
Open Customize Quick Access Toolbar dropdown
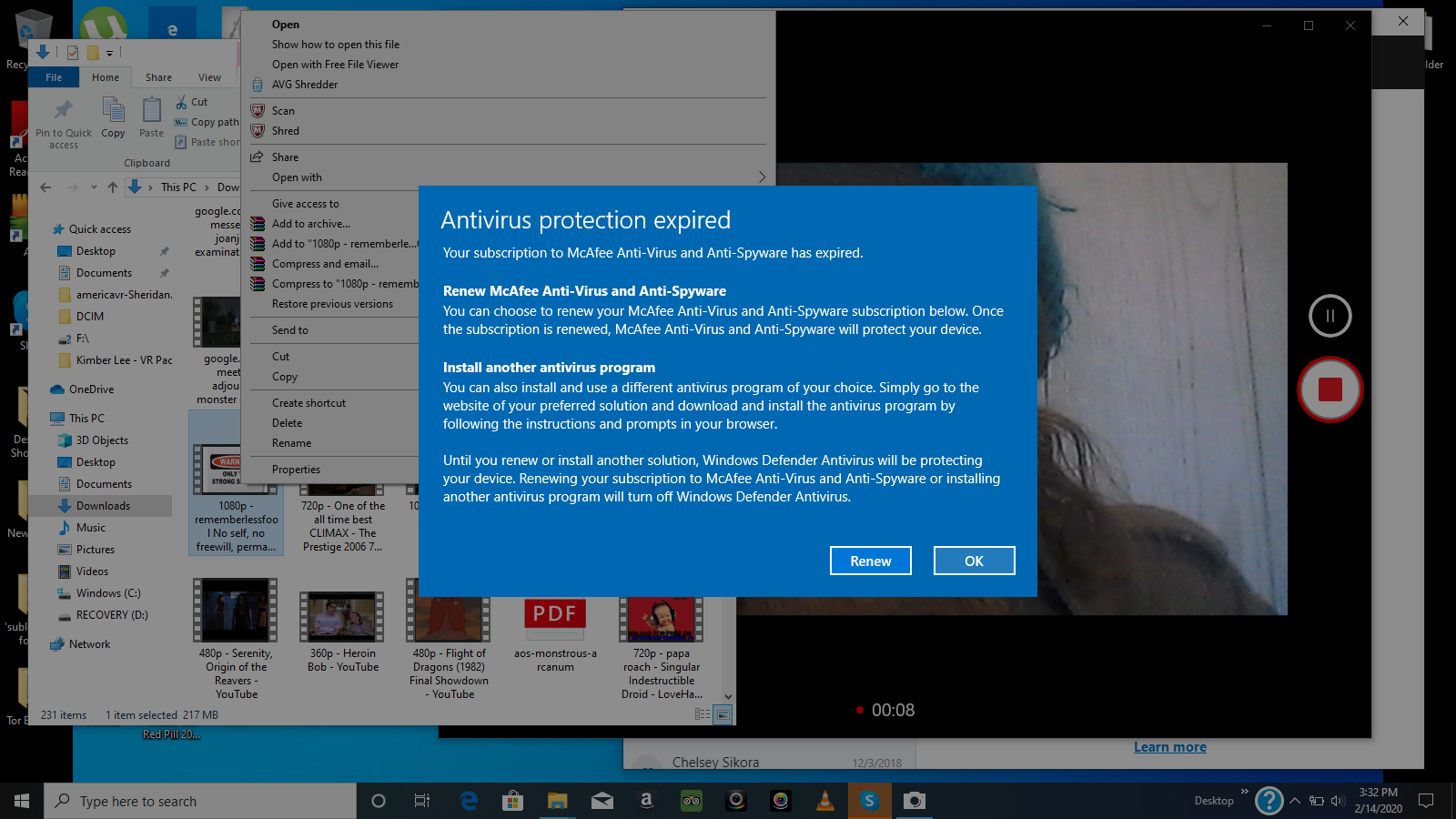pyautogui.click(x=109, y=53)
